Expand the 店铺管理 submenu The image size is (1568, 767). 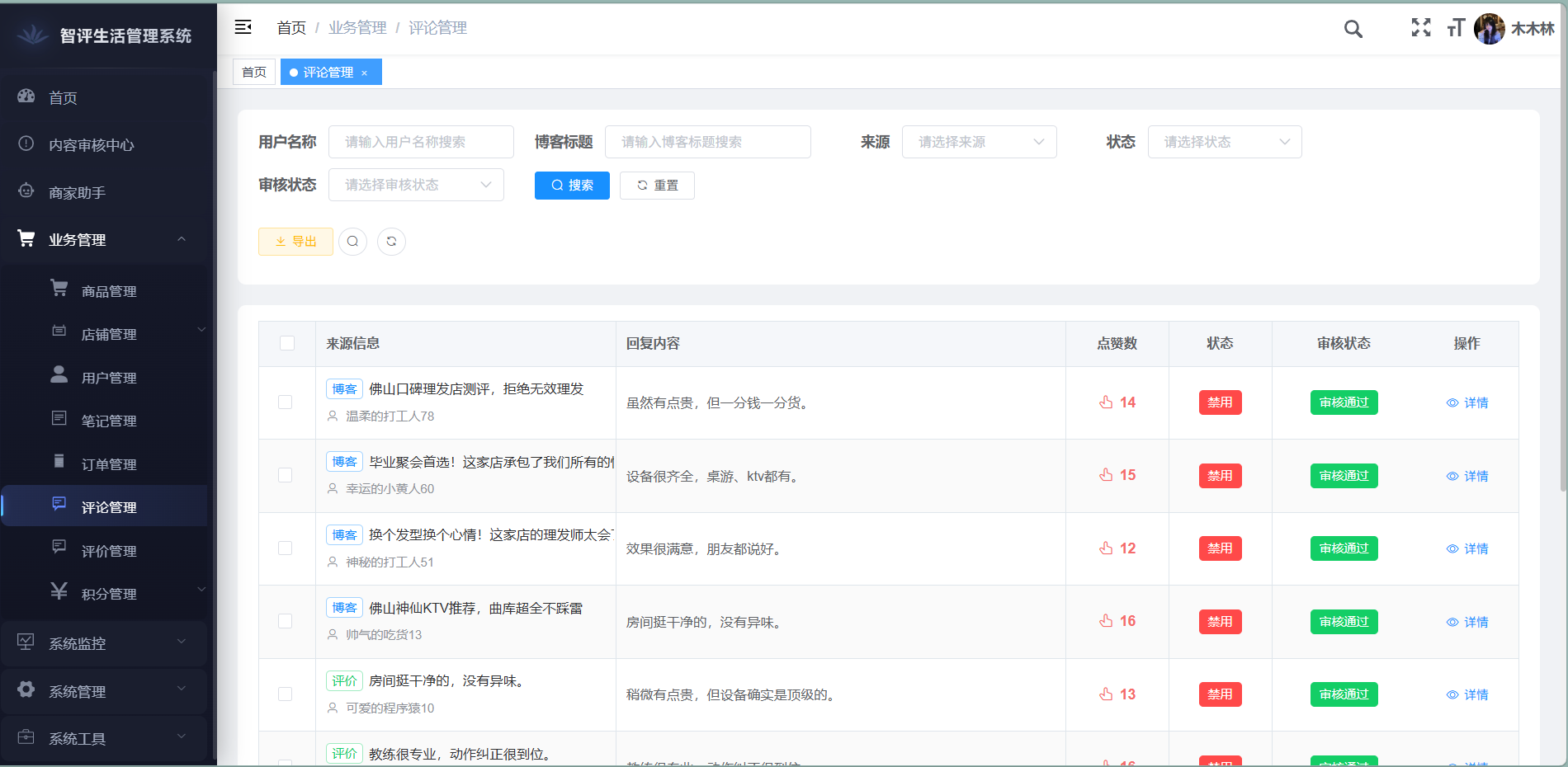[x=109, y=333]
